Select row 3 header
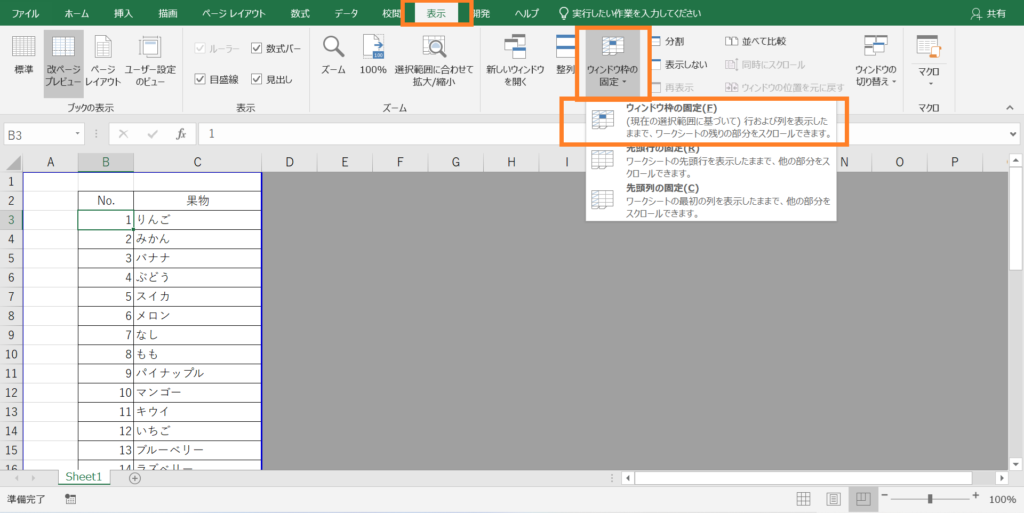The width and height of the screenshot is (1024, 513). 11,220
